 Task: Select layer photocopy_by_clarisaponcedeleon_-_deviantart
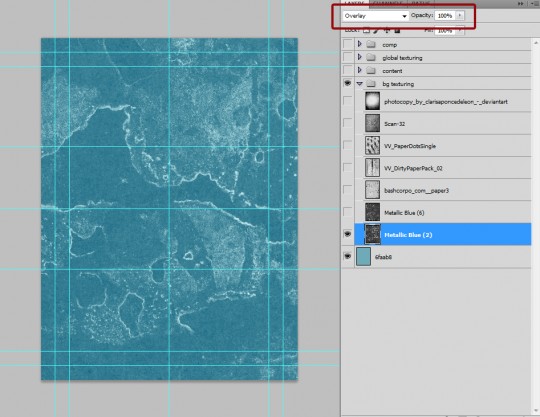coord(446,102)
